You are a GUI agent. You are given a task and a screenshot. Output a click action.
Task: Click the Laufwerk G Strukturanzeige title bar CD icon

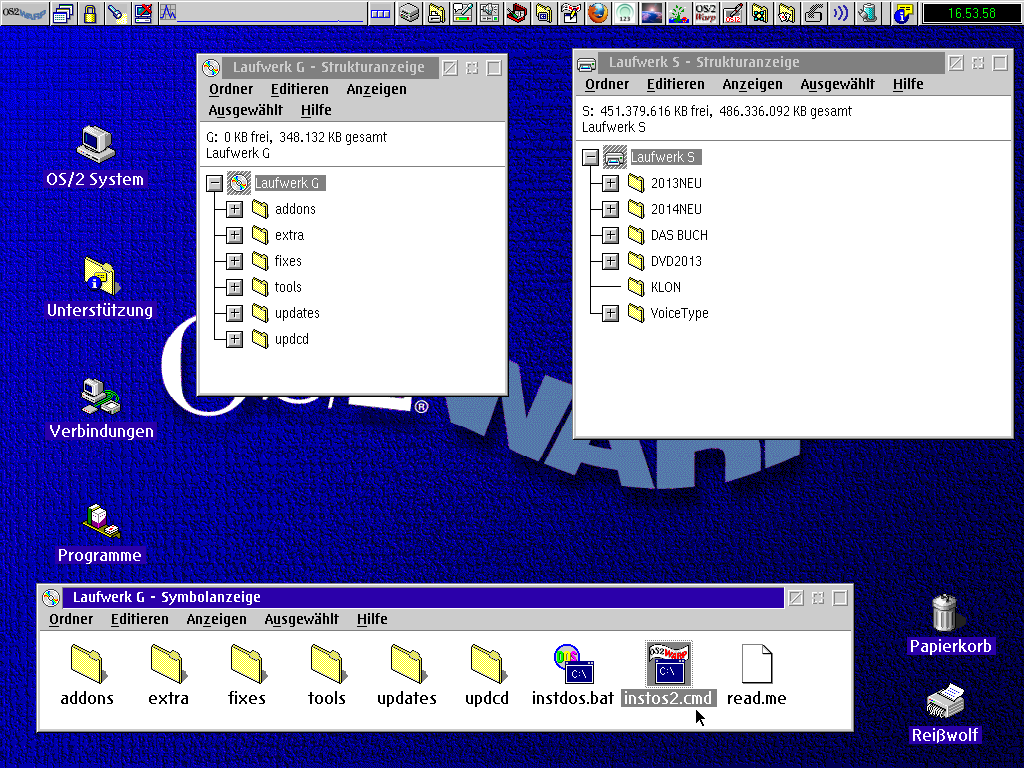(211, 68)
